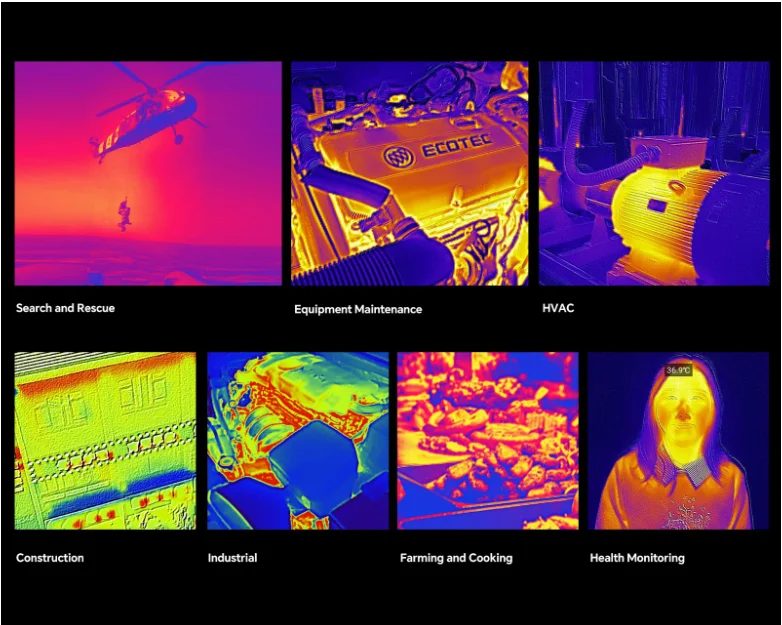Select the HVAC motor thermal image
Viewport: 782px width, 625px height.
(x=654, y=174)
